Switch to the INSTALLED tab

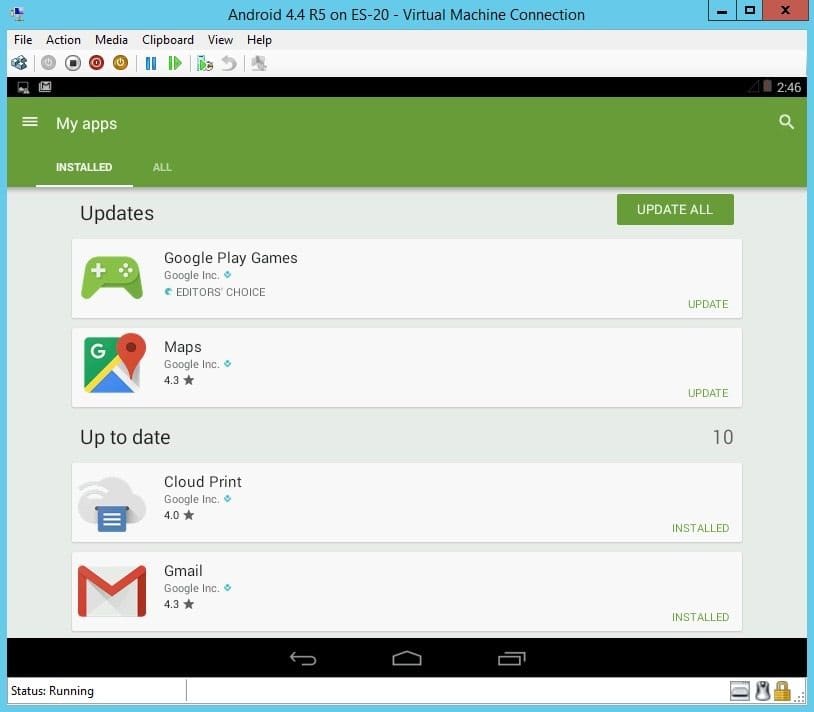pos(84,167)
